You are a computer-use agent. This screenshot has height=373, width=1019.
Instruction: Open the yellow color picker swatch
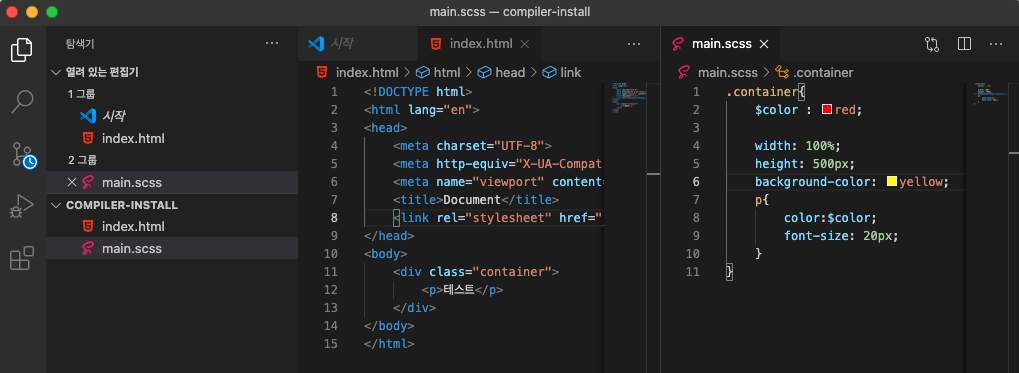point(892,181)
